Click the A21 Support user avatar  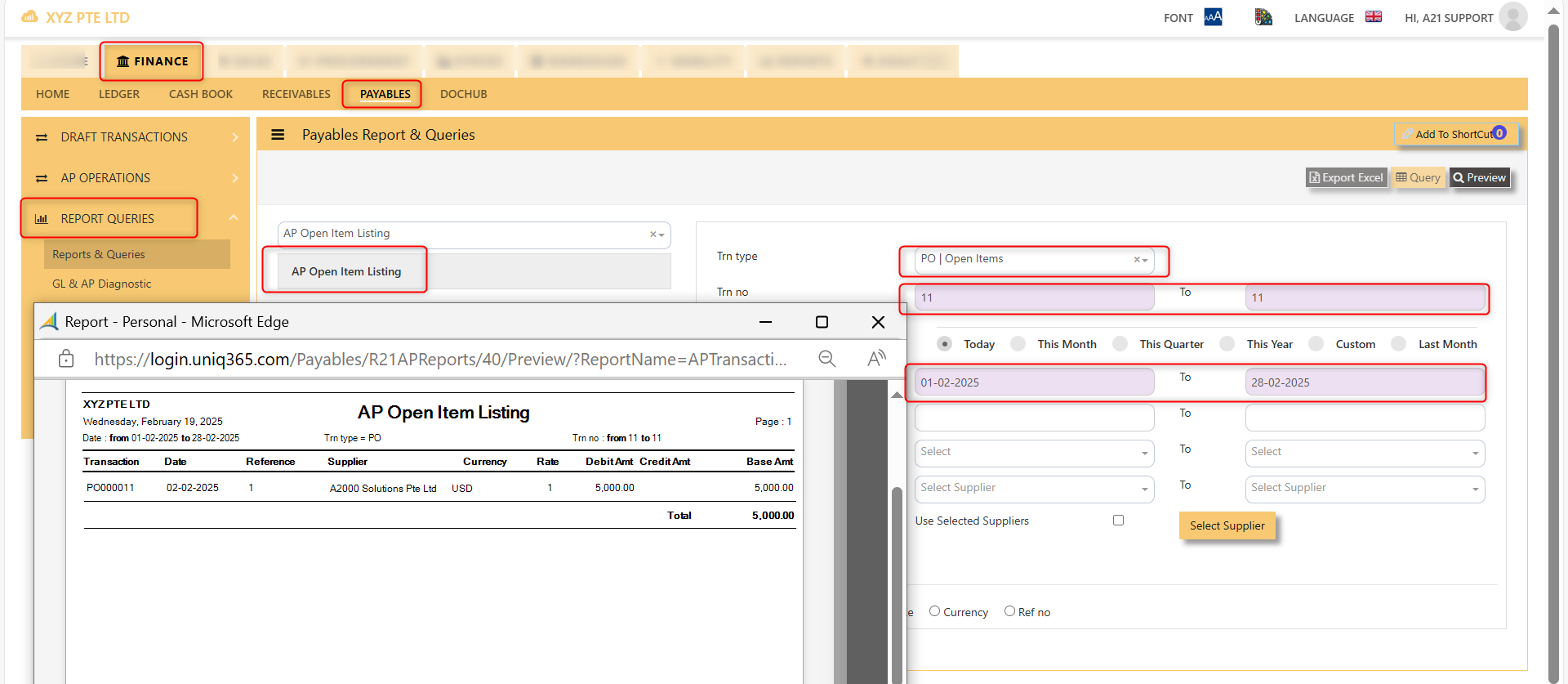[x=1512, y=17]
